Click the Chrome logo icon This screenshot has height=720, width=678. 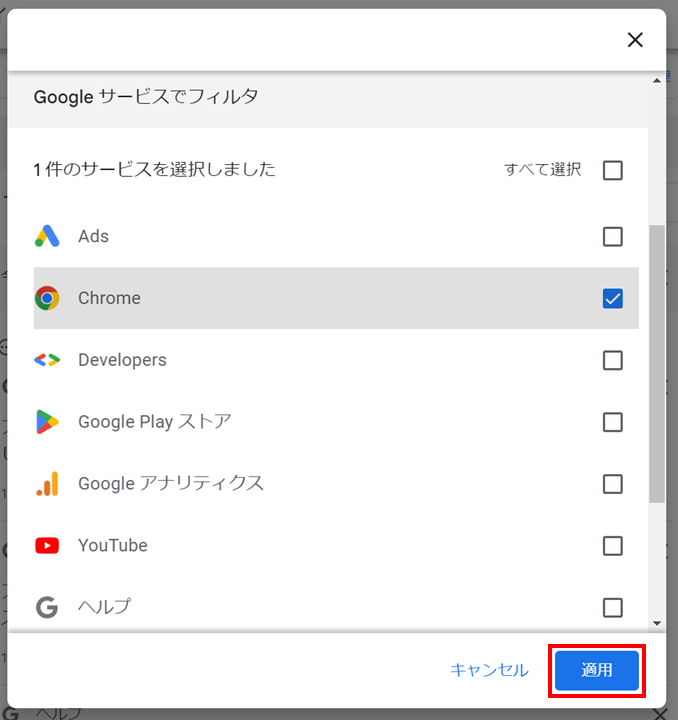(x=47, y=298)
